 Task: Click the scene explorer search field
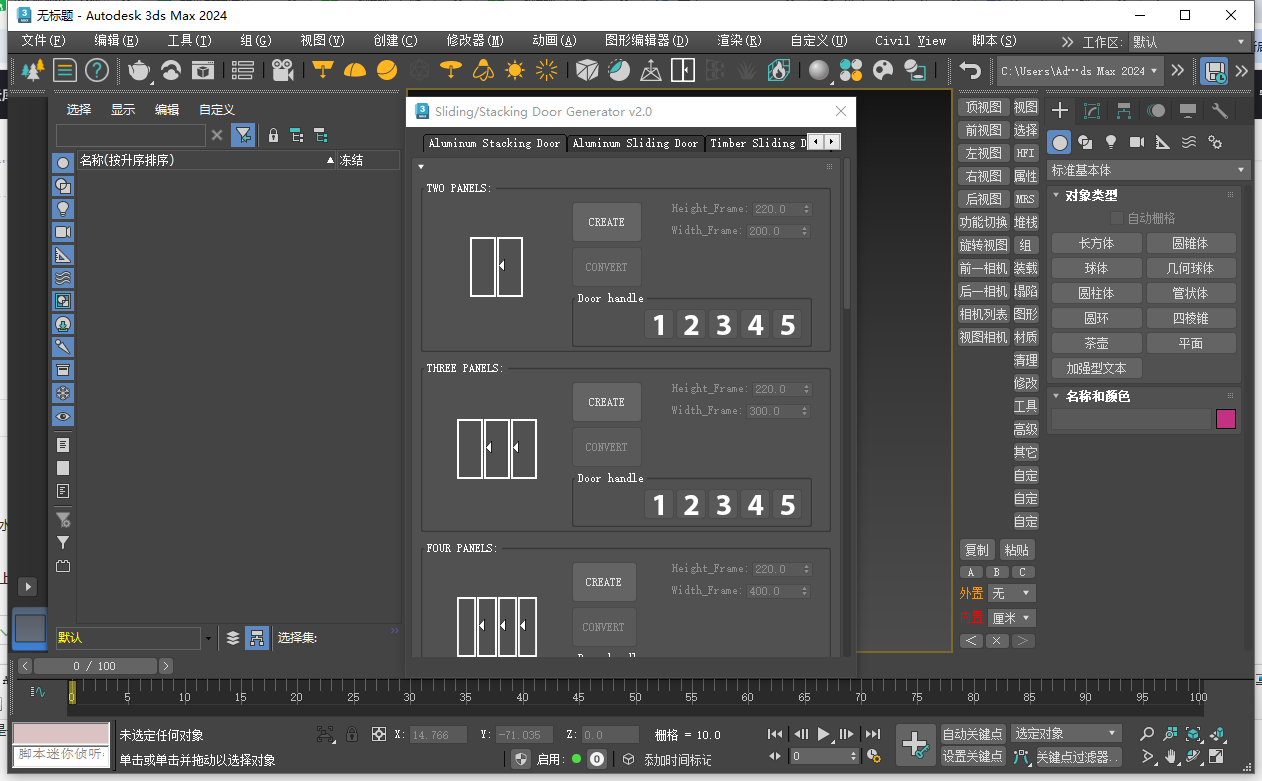(x=131, y=135)
